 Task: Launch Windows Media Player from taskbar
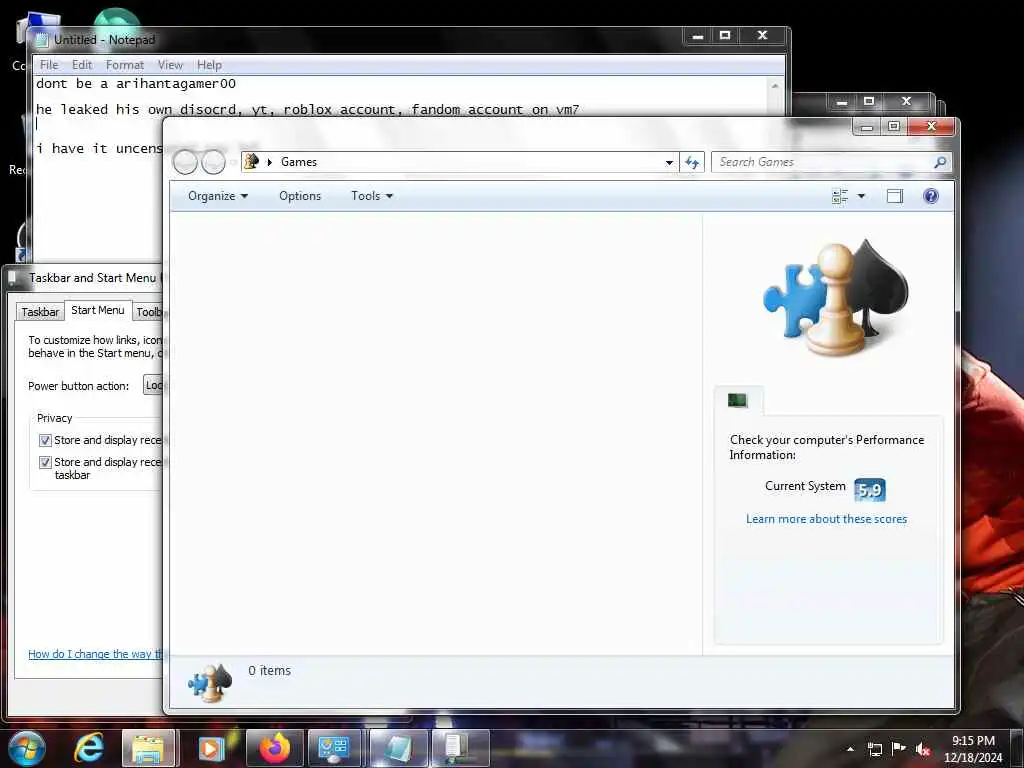(210, 748)
